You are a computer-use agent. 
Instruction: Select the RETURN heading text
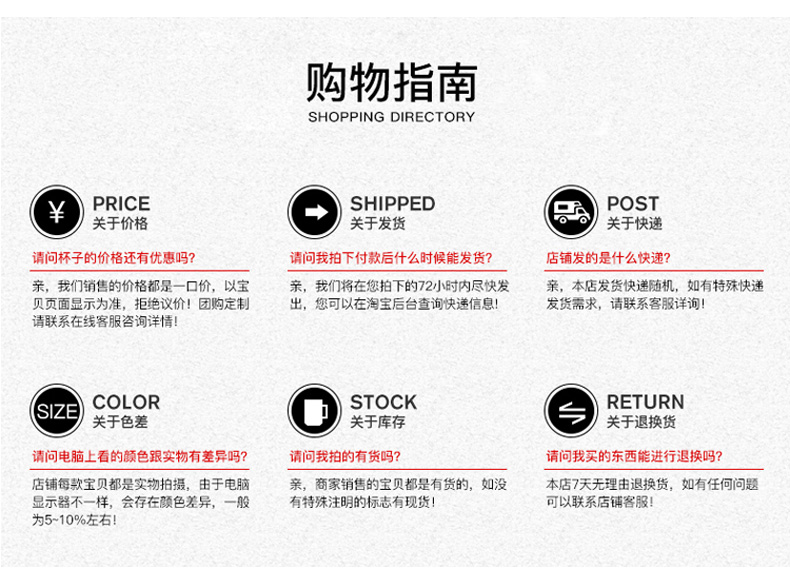click(645, 402)
